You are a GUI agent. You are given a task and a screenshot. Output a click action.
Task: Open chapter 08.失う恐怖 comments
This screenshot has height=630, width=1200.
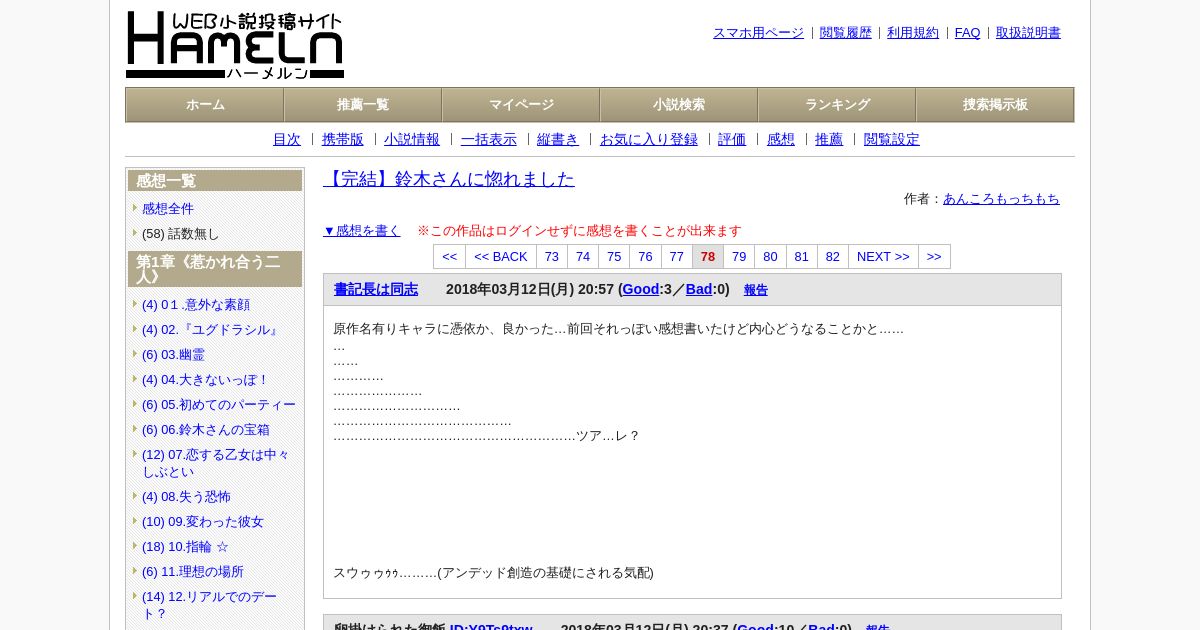(186, 497)
